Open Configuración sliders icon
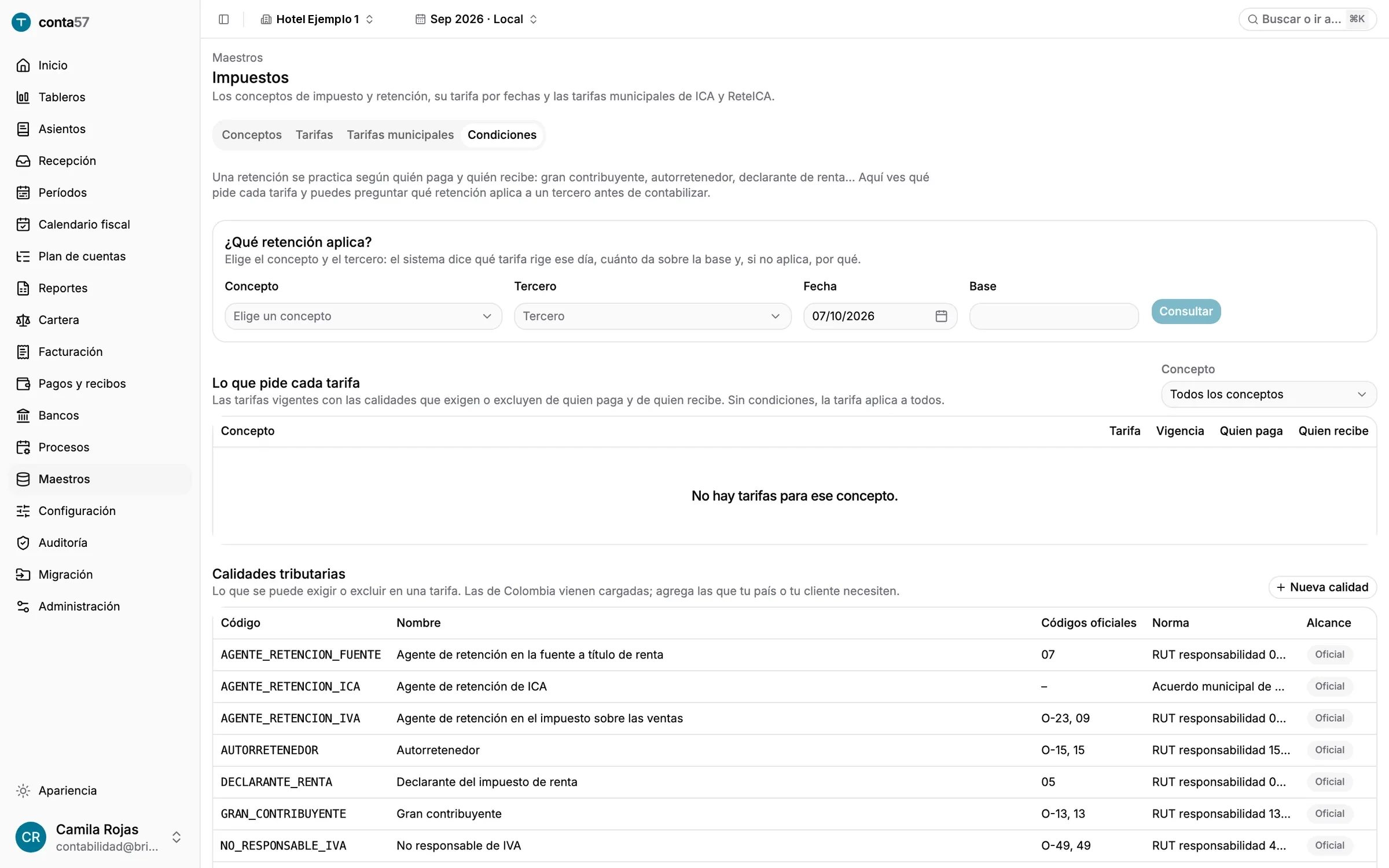 23,511
